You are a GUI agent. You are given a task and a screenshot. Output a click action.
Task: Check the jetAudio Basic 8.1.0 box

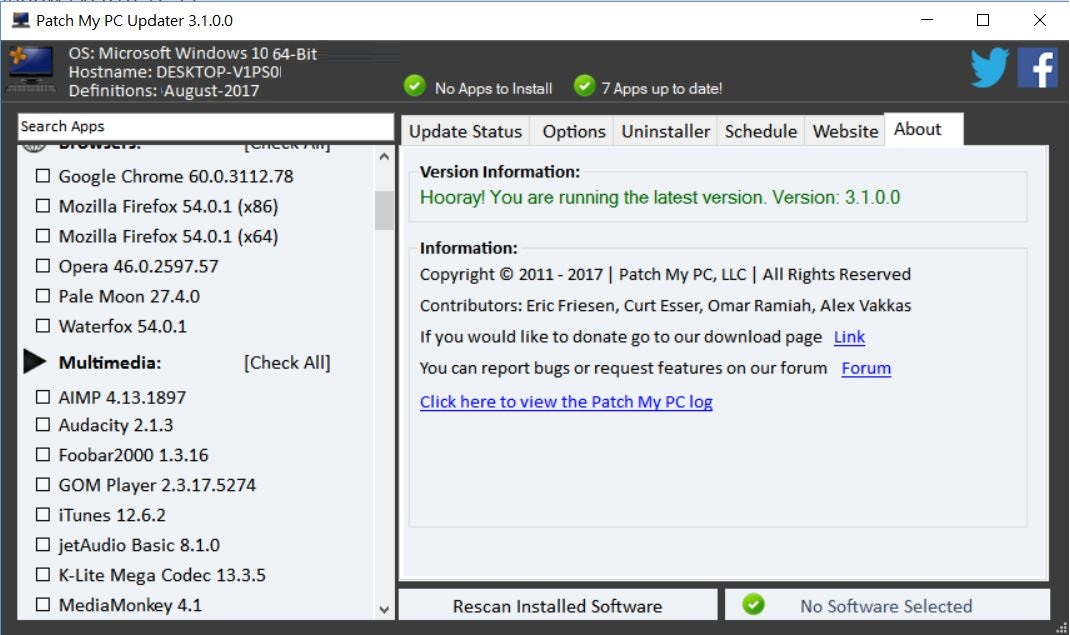[43, 545]
